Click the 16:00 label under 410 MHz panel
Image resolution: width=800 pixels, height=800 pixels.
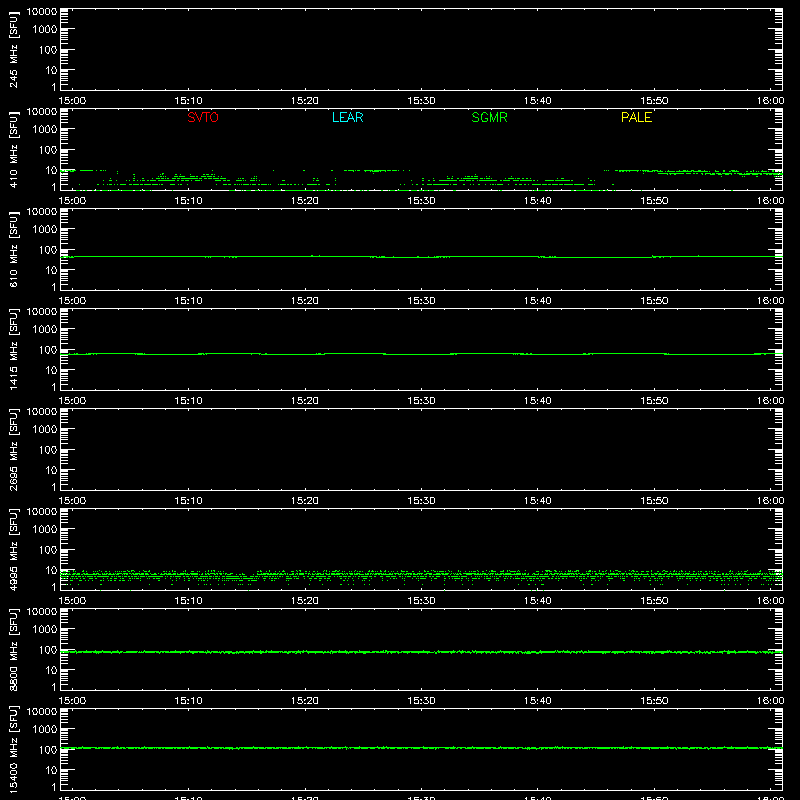tap(770, 201)
